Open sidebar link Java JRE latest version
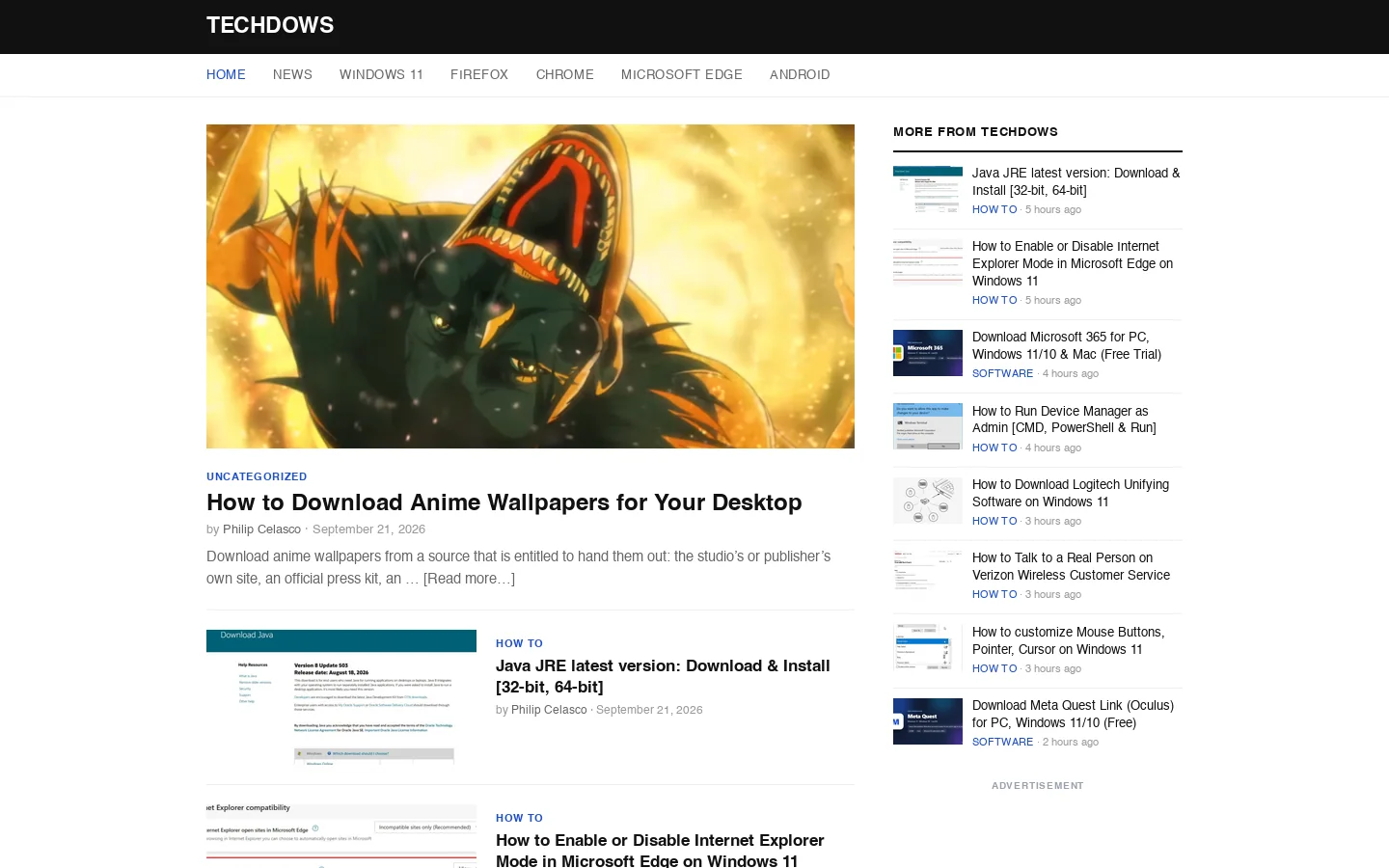Viewport: 1389px width, 868px height. coord(1076,181)
